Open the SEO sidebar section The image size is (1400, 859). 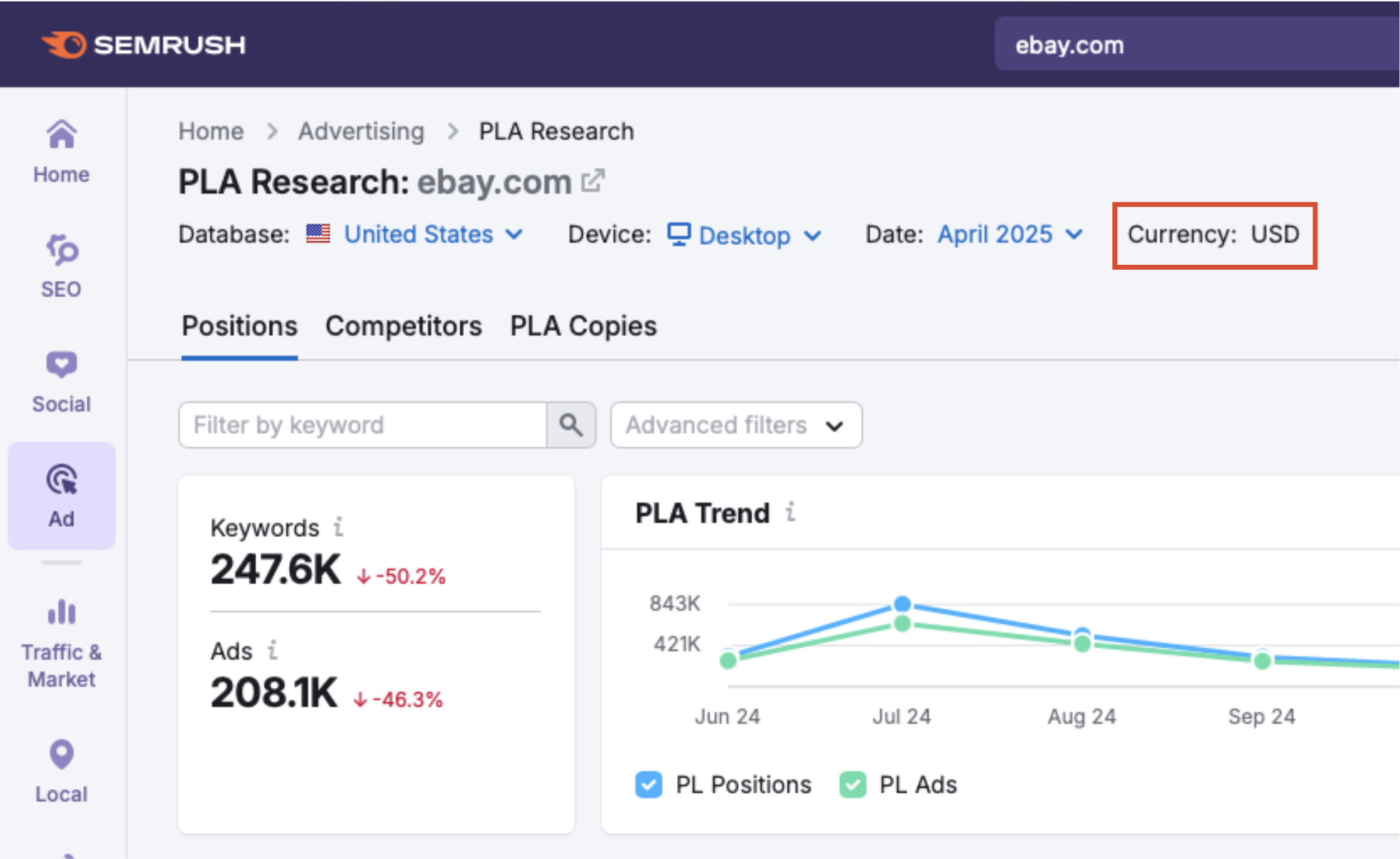click(x=62, y=266)
